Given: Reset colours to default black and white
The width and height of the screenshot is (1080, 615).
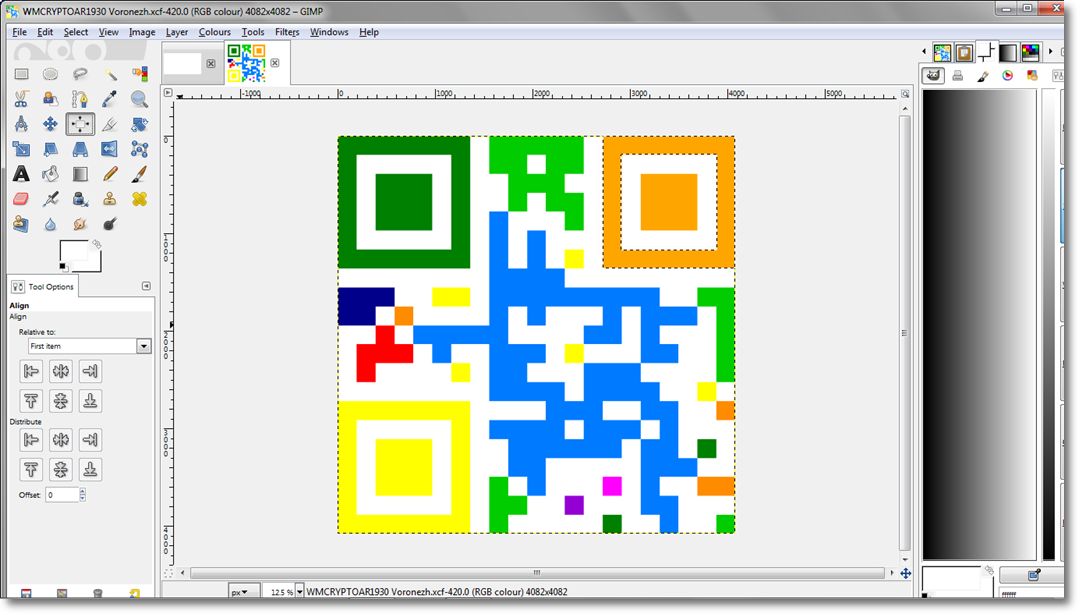Looking at the screenshot, I should pos(63,267).
